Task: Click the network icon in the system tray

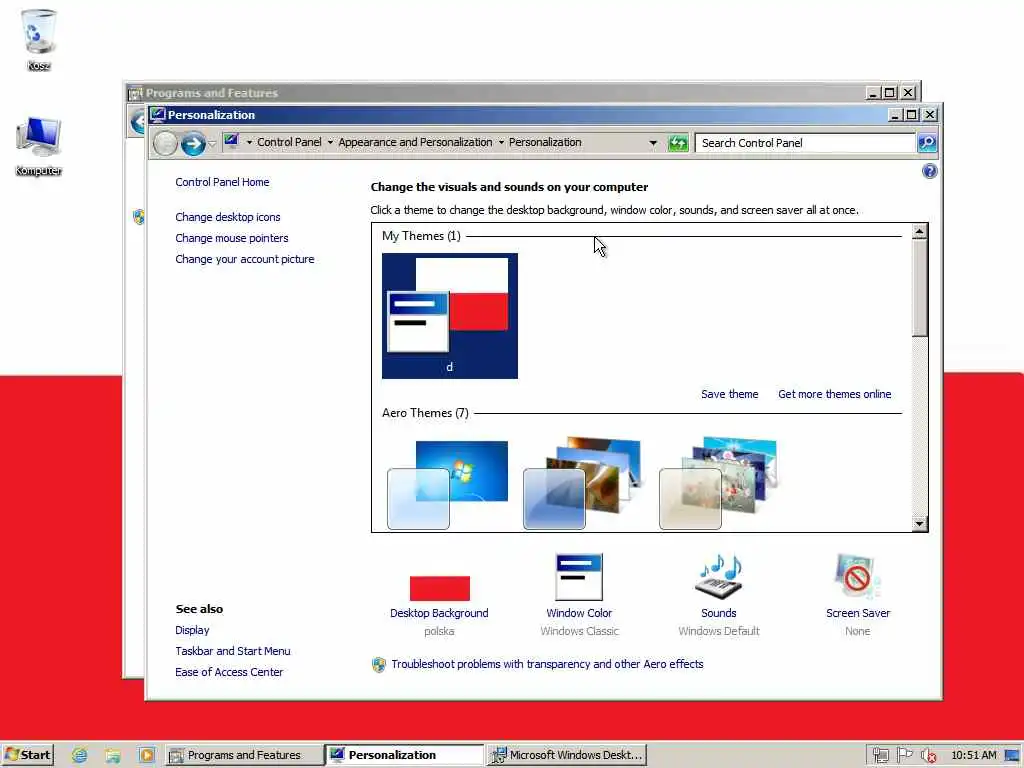Action: pyautogui.click(x=880, y=755)
